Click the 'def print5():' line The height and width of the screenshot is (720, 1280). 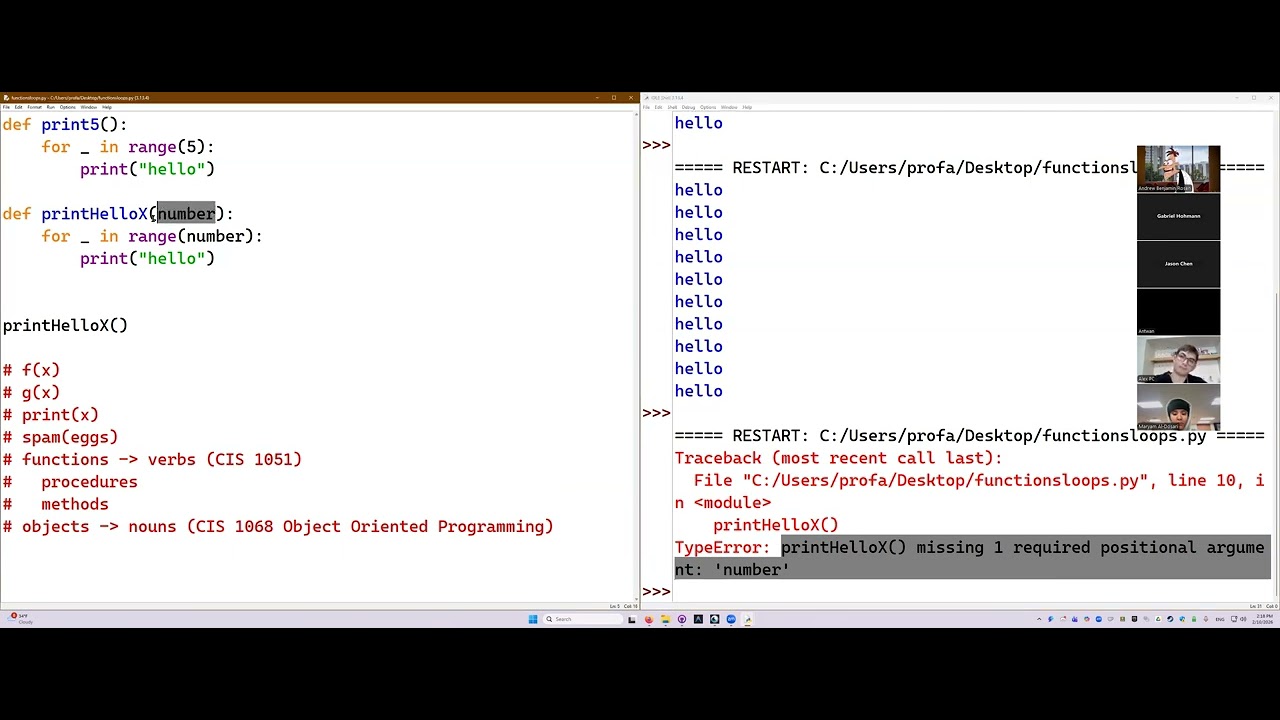pos(65,125)
